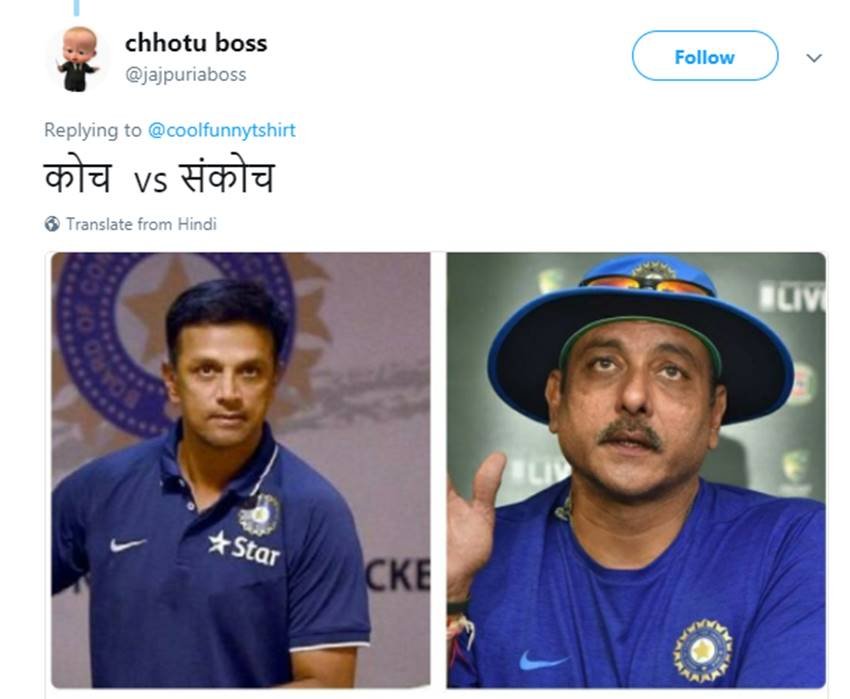This screenshot has height=699, width=850.
Task: Open the tweet options chevron menu
Action: point(814,58)
